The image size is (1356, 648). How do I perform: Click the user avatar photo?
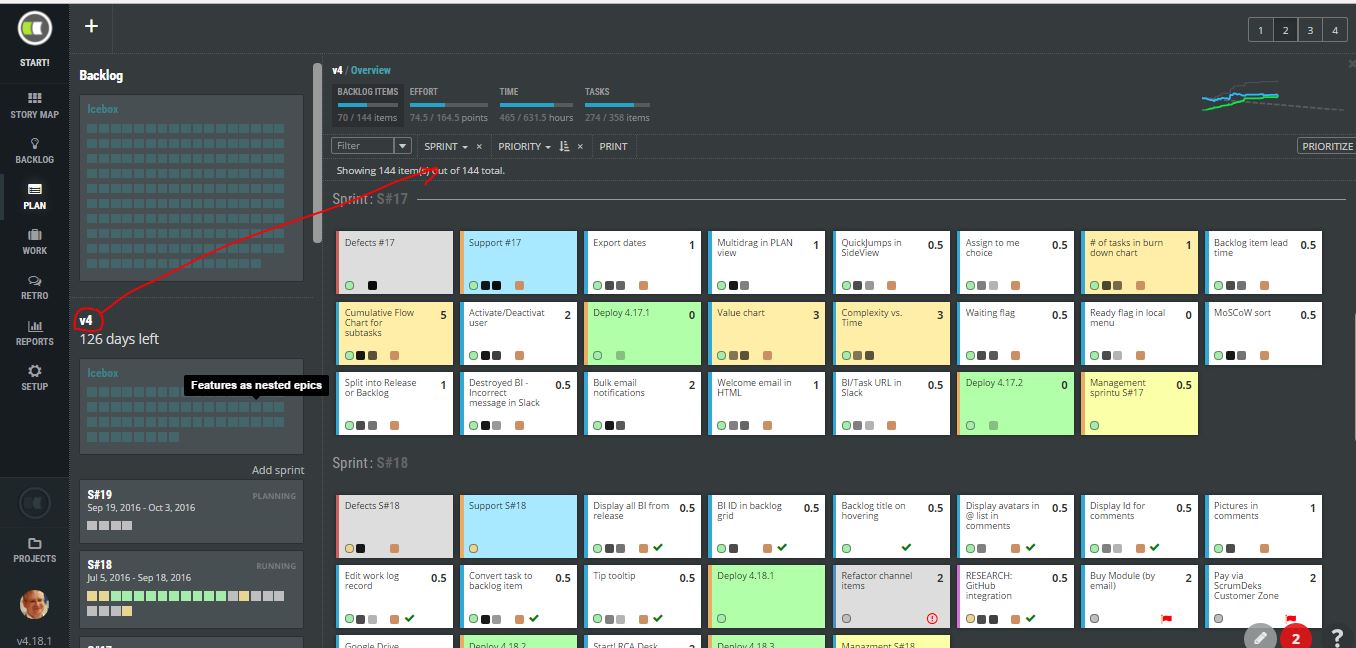(34, 604)
